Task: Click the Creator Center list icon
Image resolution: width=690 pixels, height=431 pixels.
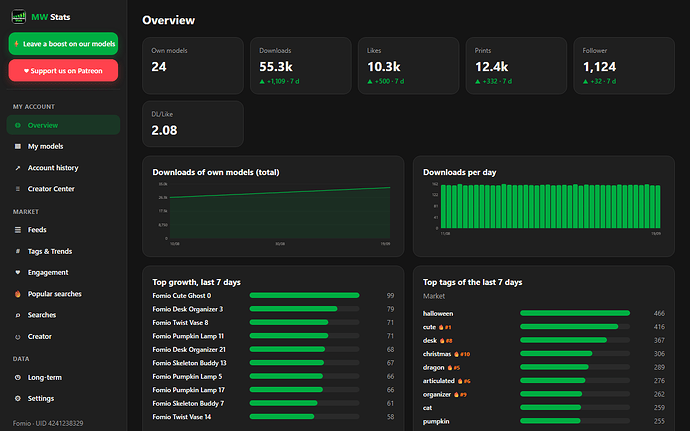Action: pyautogui.click(x=18, y=189)
